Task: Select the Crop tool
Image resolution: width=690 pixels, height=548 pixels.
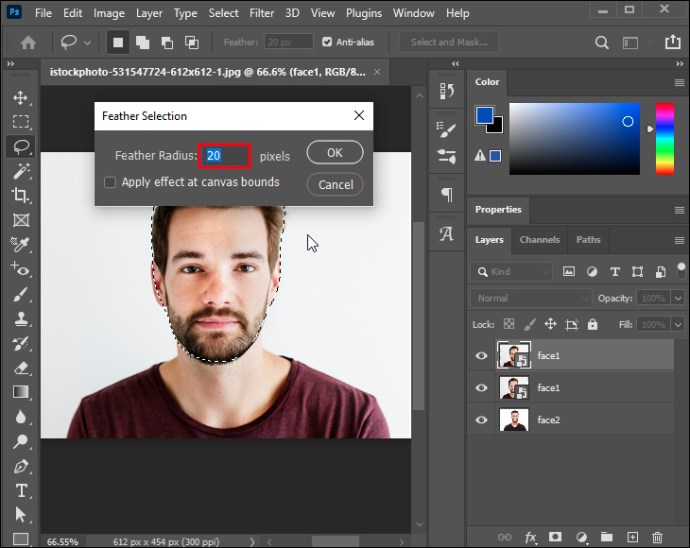Action: tap(21, 195)
